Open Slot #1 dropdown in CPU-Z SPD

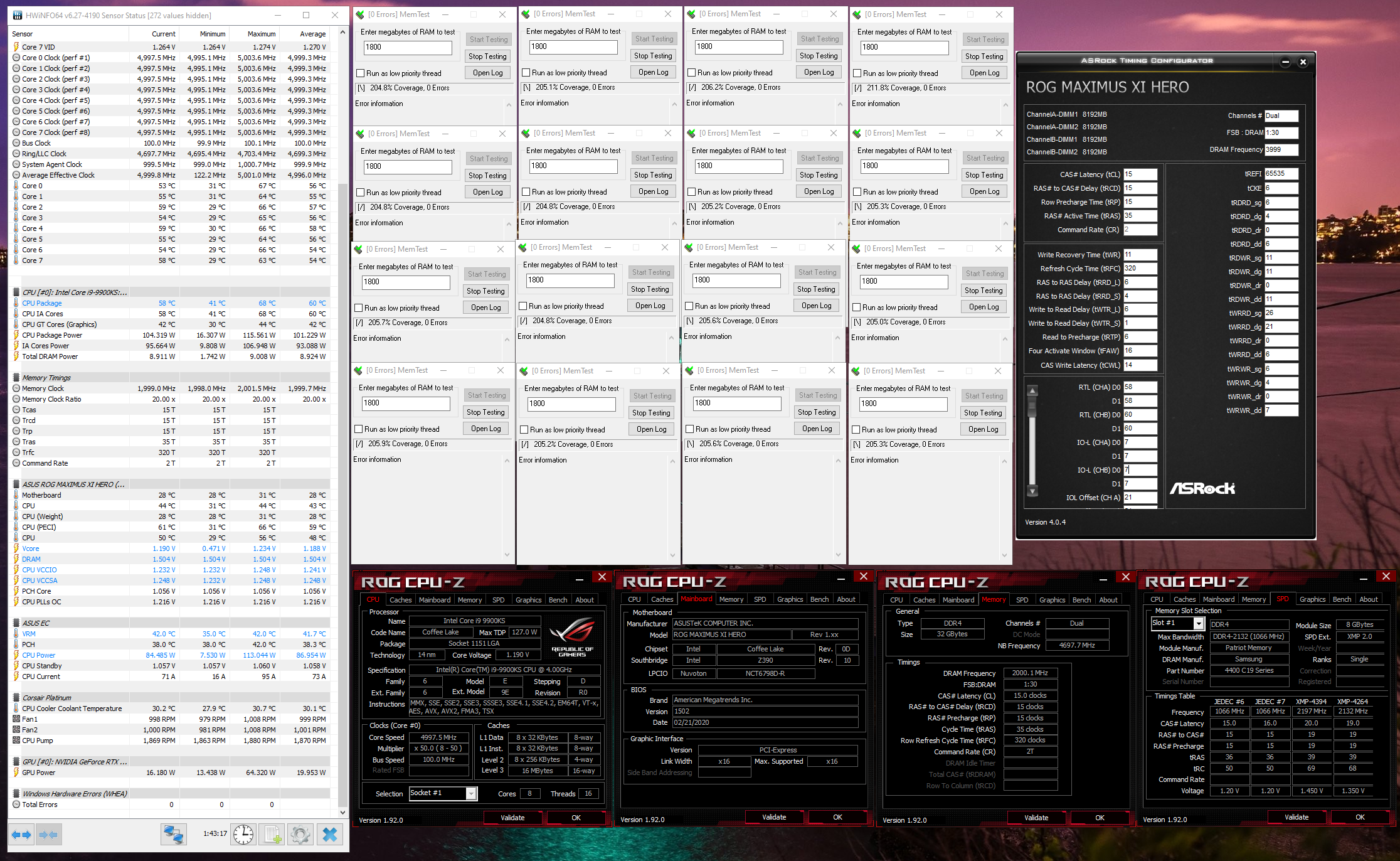[1199, 624]
